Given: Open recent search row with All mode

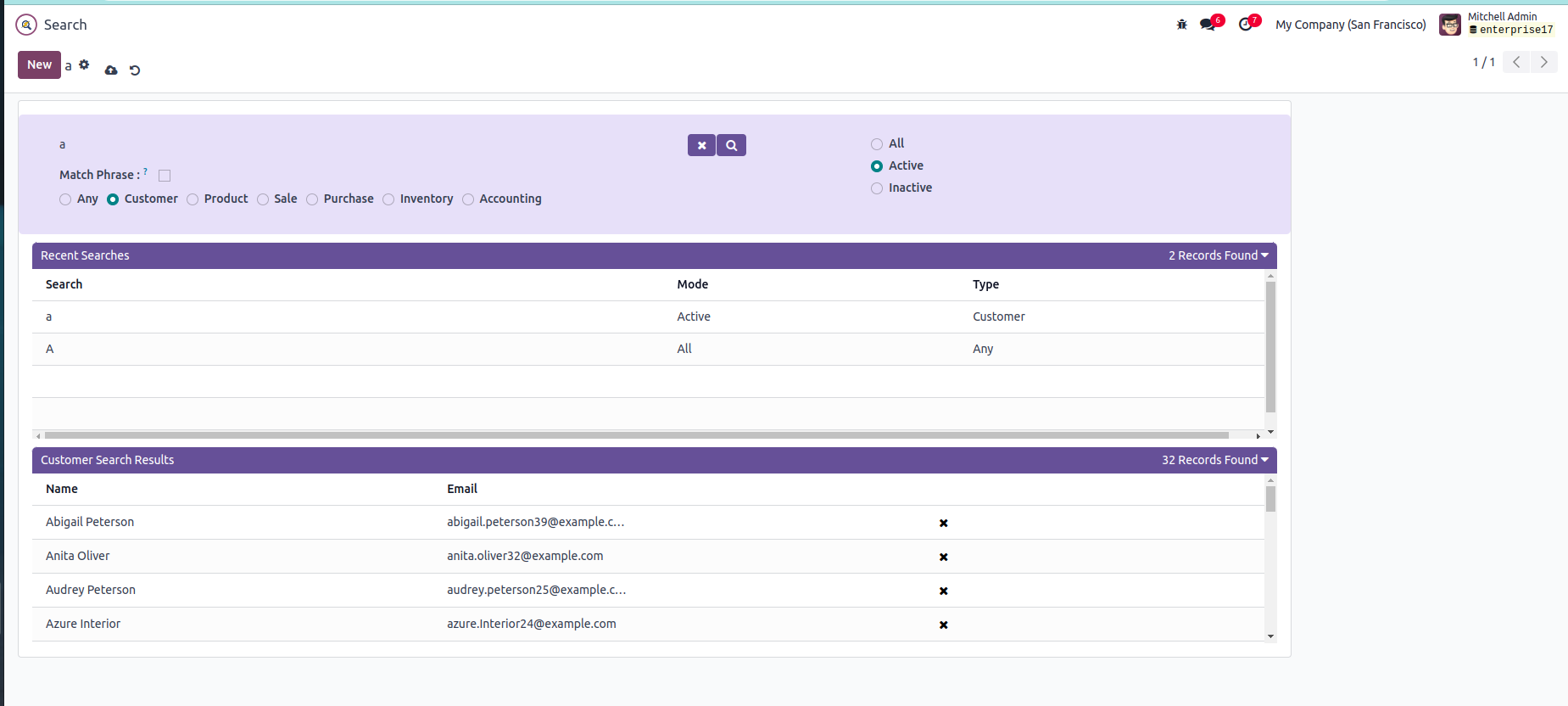Looking at the screenshot, I should point(648,349).
